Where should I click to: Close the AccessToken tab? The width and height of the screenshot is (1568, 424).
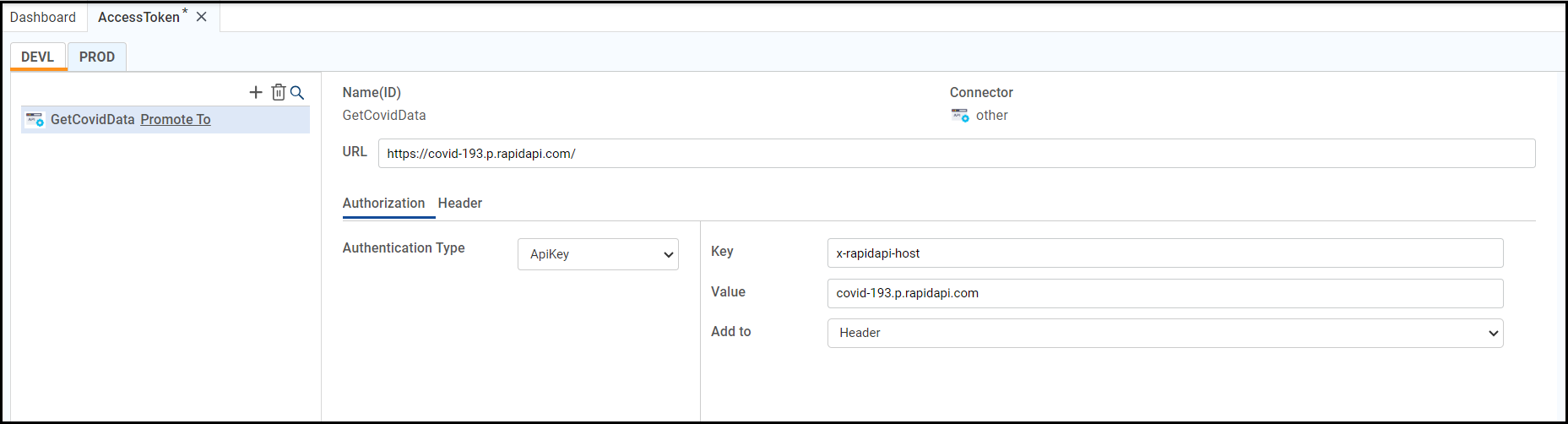pos(202,17)
